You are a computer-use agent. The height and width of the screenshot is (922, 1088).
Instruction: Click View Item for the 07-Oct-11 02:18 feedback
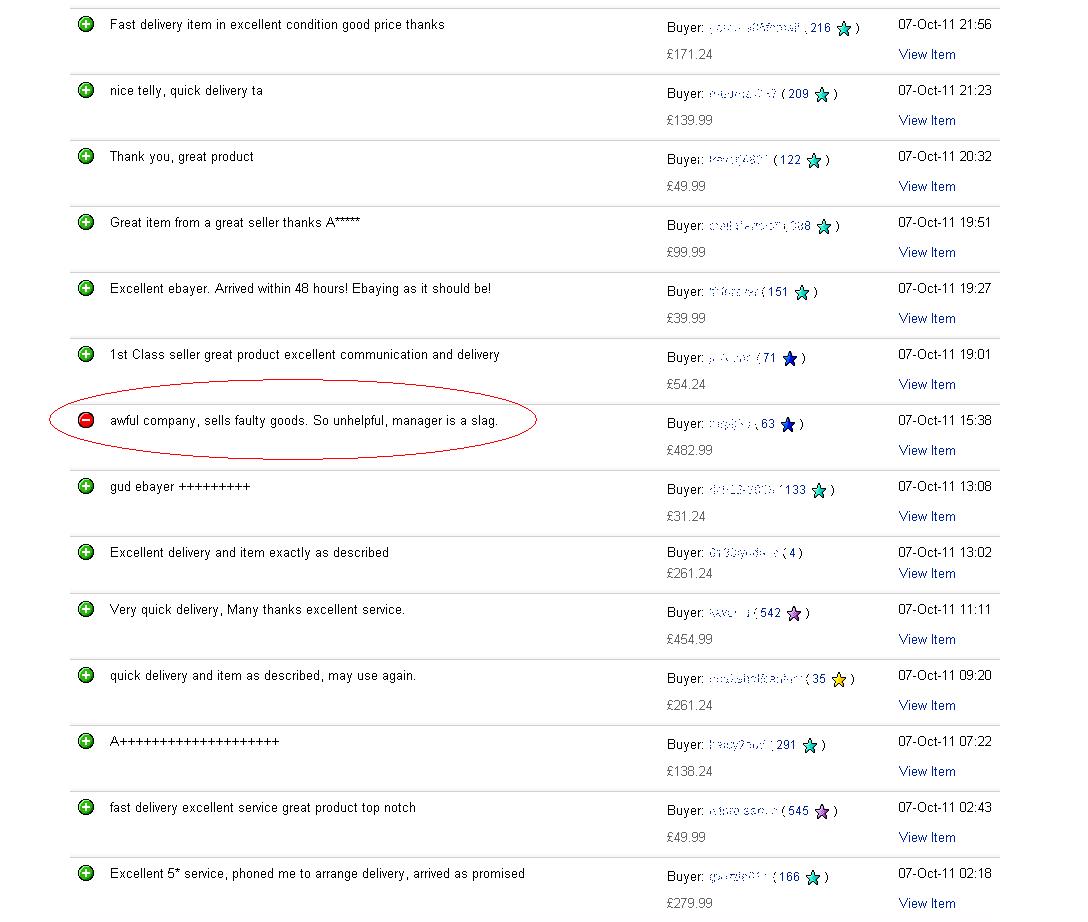[926, 903]
